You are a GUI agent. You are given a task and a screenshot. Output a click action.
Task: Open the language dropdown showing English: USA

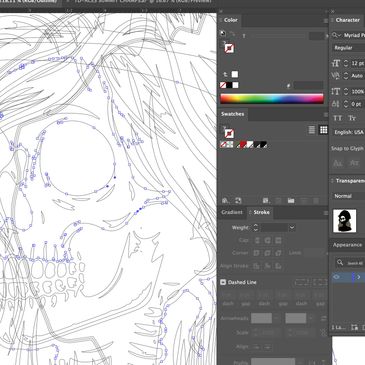pyautogui.click(x=349, y=132)
